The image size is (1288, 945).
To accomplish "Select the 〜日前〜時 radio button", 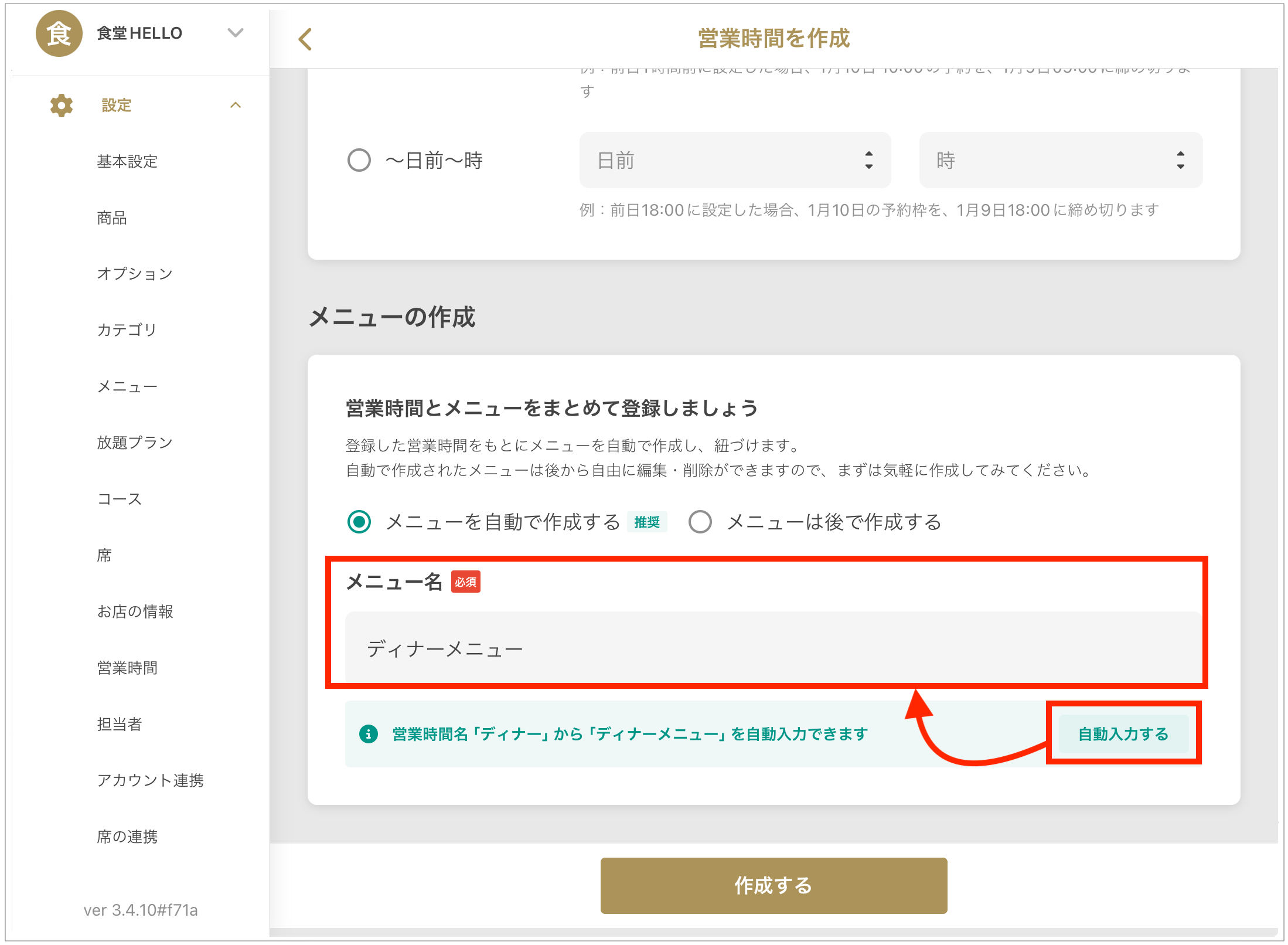I will tap(359, 160).
